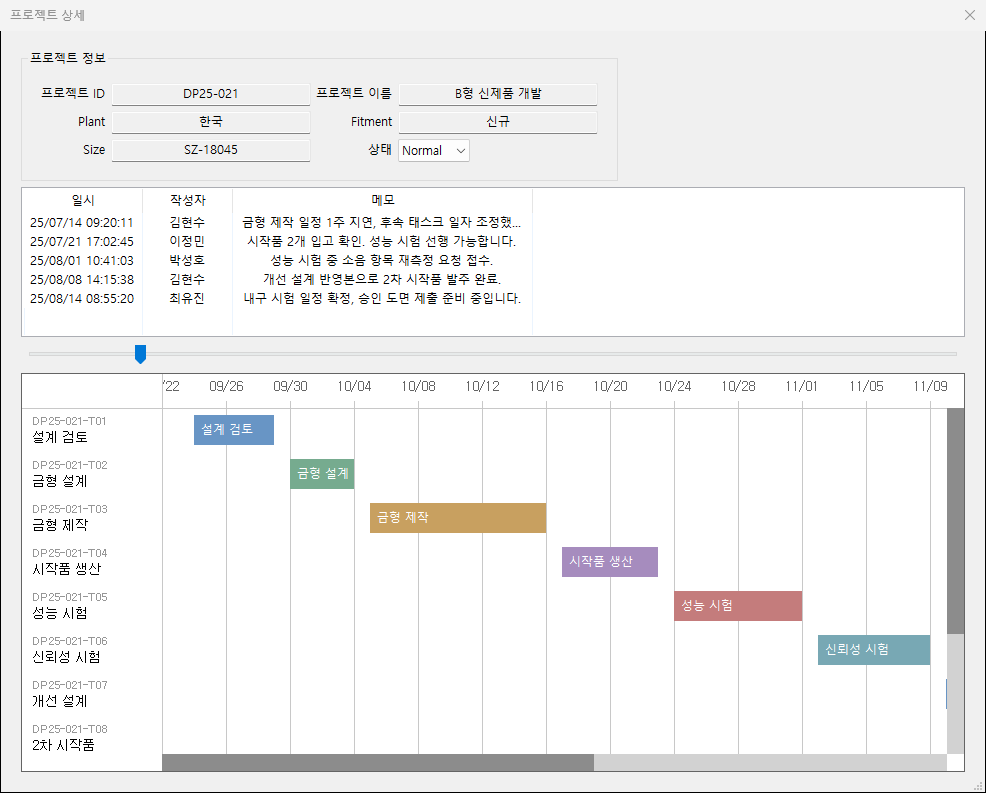Click memo 개선 설계 반영본으로 2차 시작품 발주

pyautogui.click(x=382, y=279)
